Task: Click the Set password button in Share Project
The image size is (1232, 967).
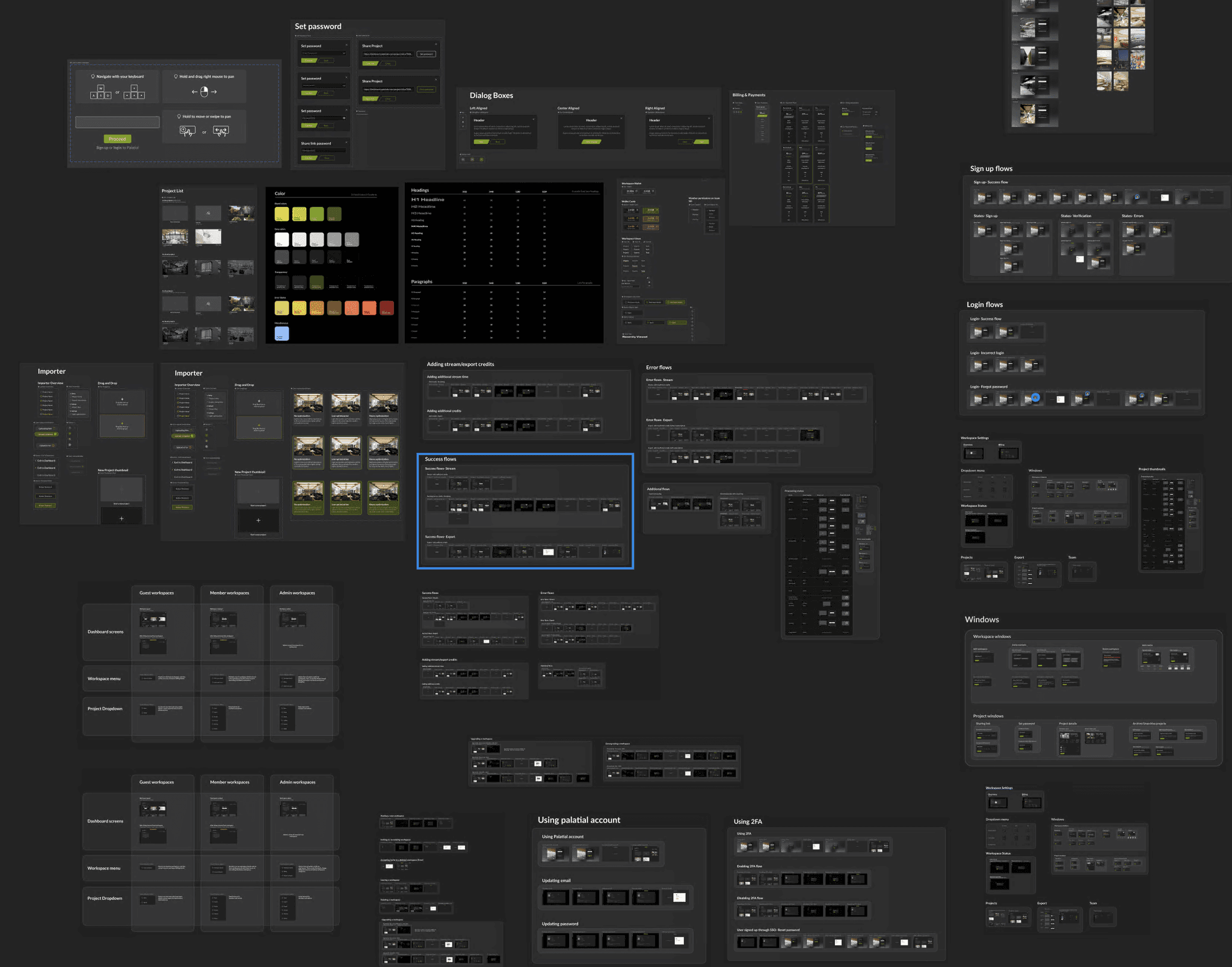Action: coord(427,54)
